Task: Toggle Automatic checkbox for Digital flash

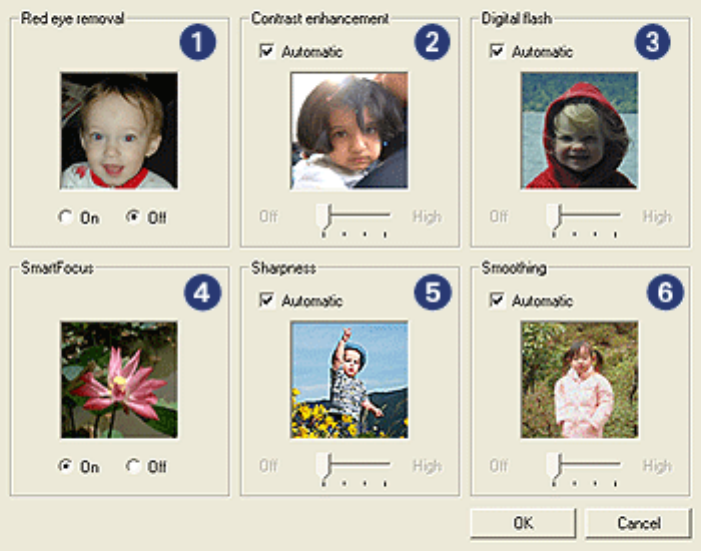Action: point(497,51)
